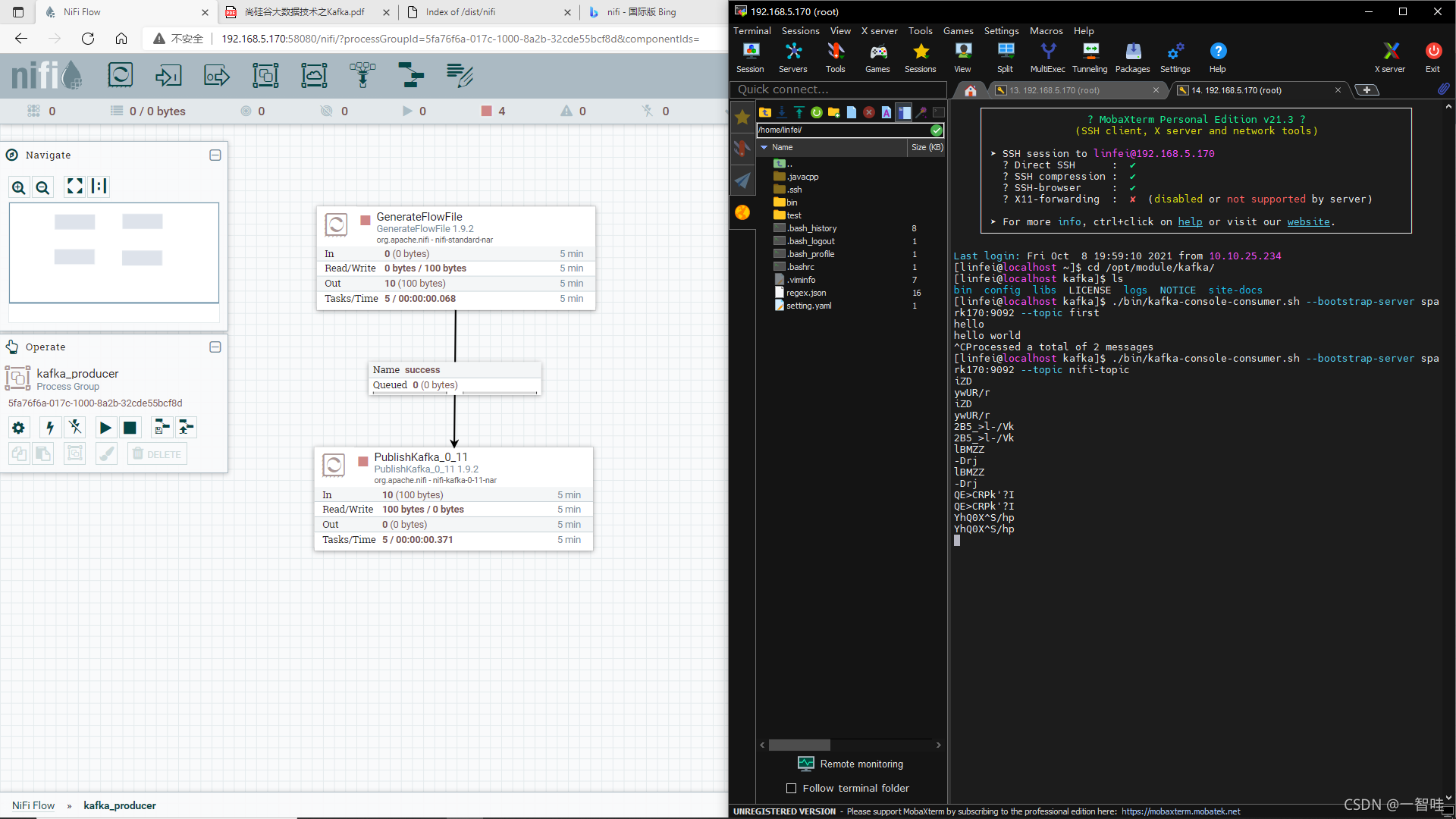This screenshot has height=819, width=1456.
Task: Click the Start play button in Operate panel
Action: [105, 428]
